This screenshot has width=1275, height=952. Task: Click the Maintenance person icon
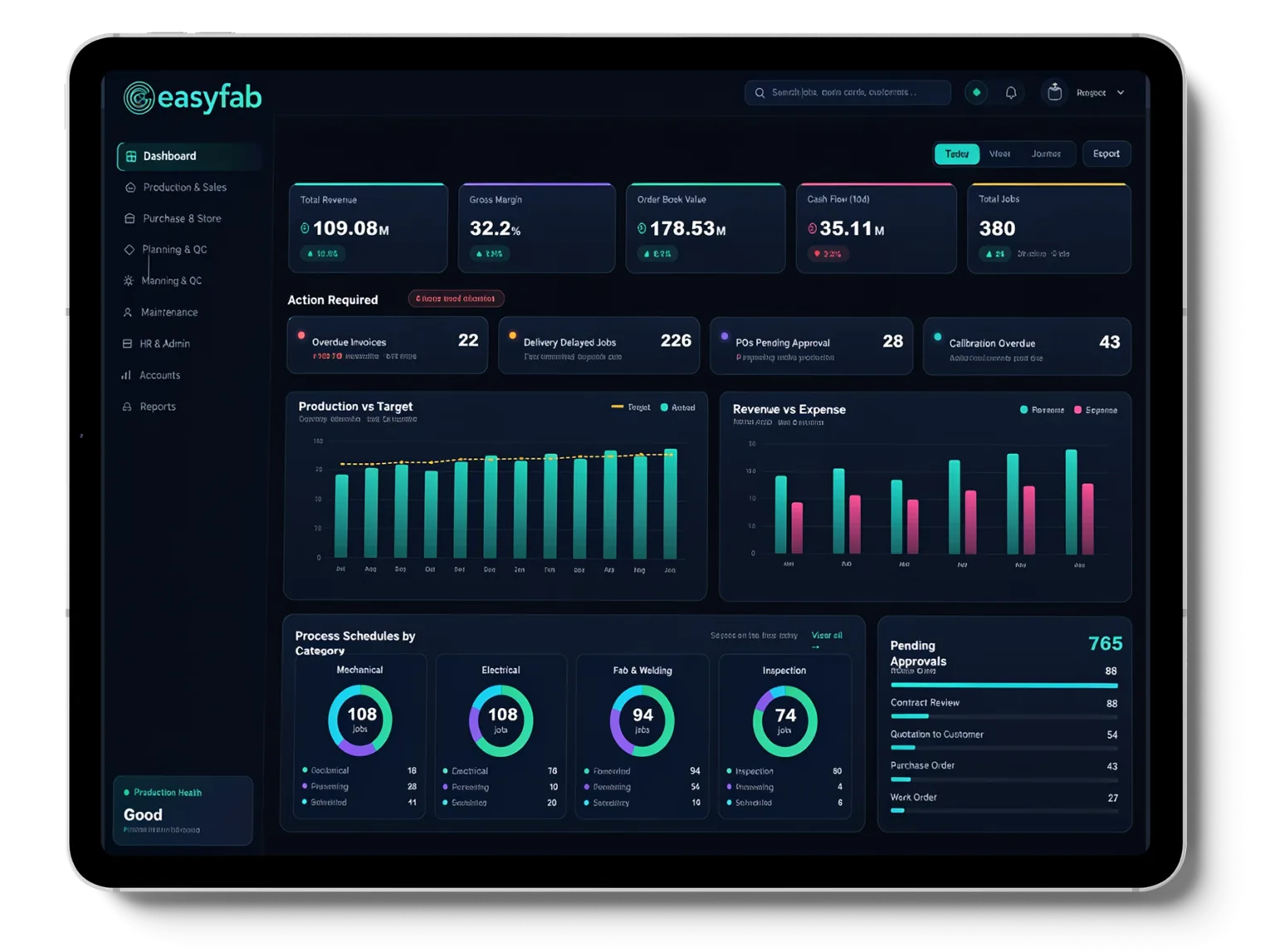point(128,312)
